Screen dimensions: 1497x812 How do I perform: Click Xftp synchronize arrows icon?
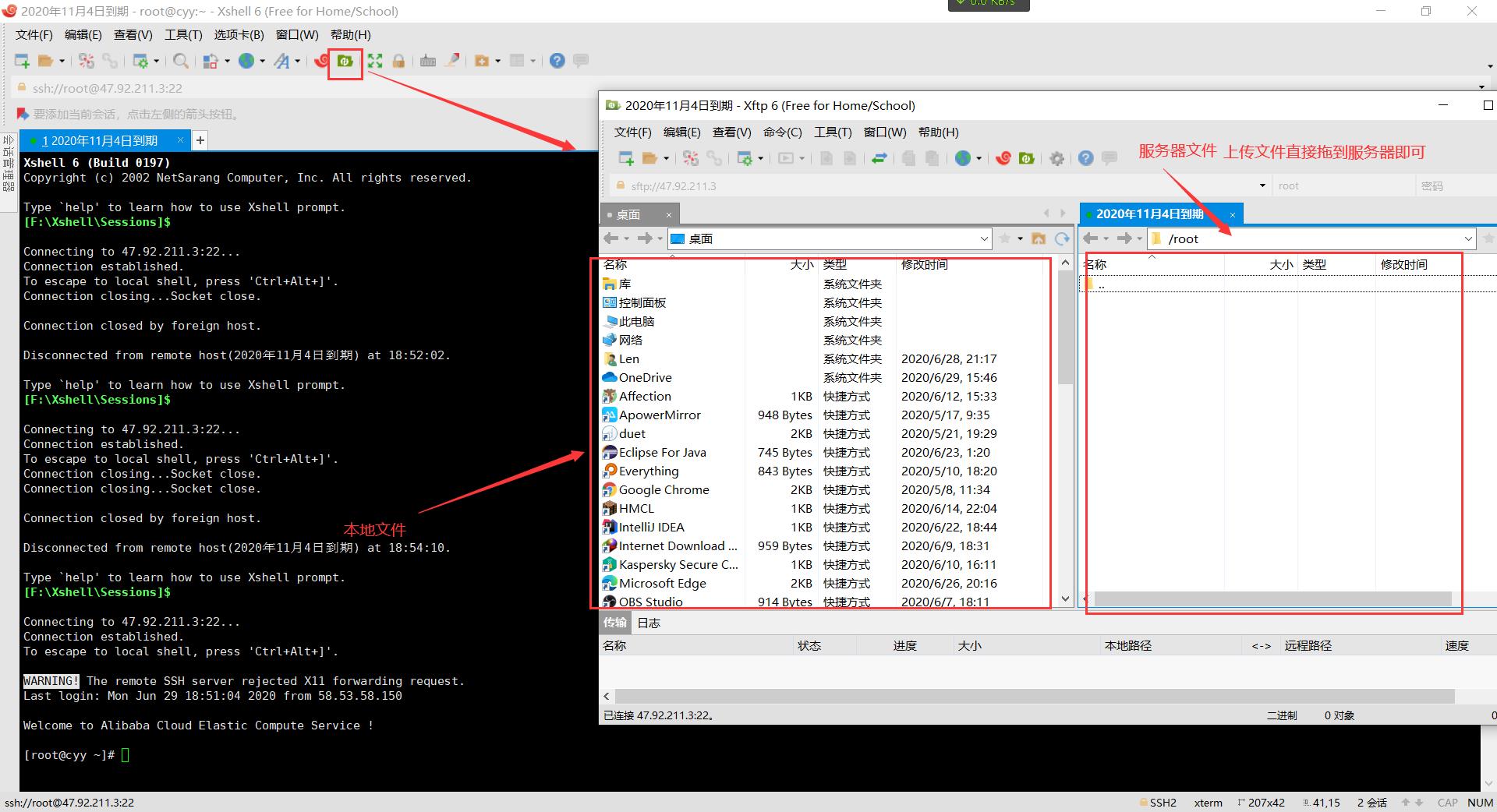coord(879,158)
